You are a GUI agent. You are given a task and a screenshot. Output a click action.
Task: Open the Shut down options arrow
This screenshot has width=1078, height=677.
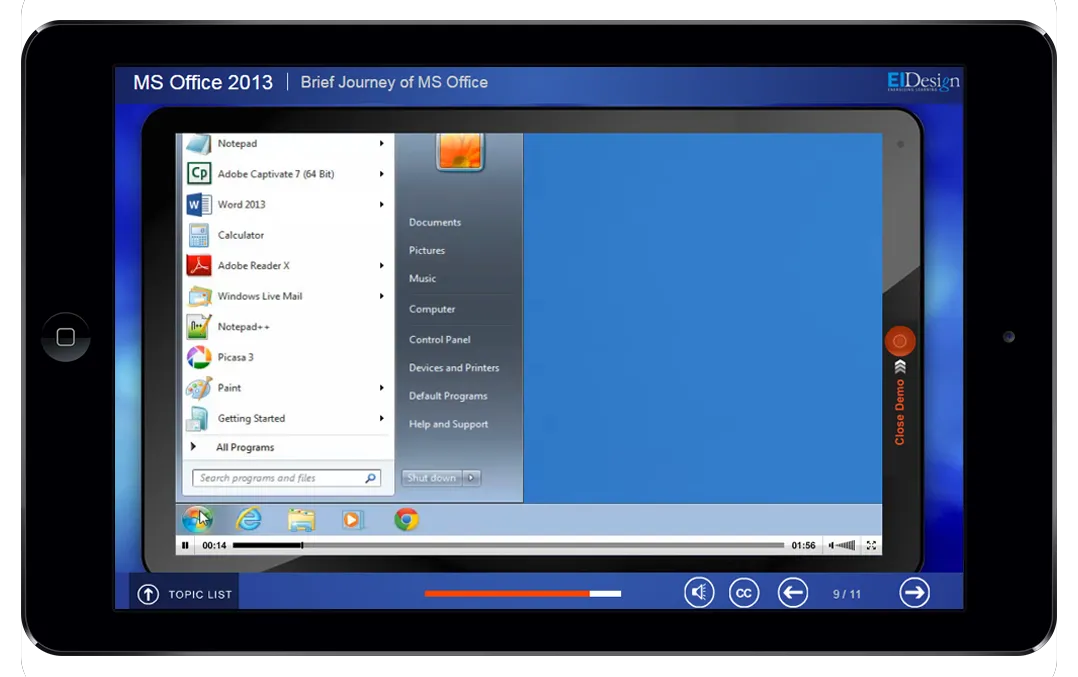coord(471,478)
